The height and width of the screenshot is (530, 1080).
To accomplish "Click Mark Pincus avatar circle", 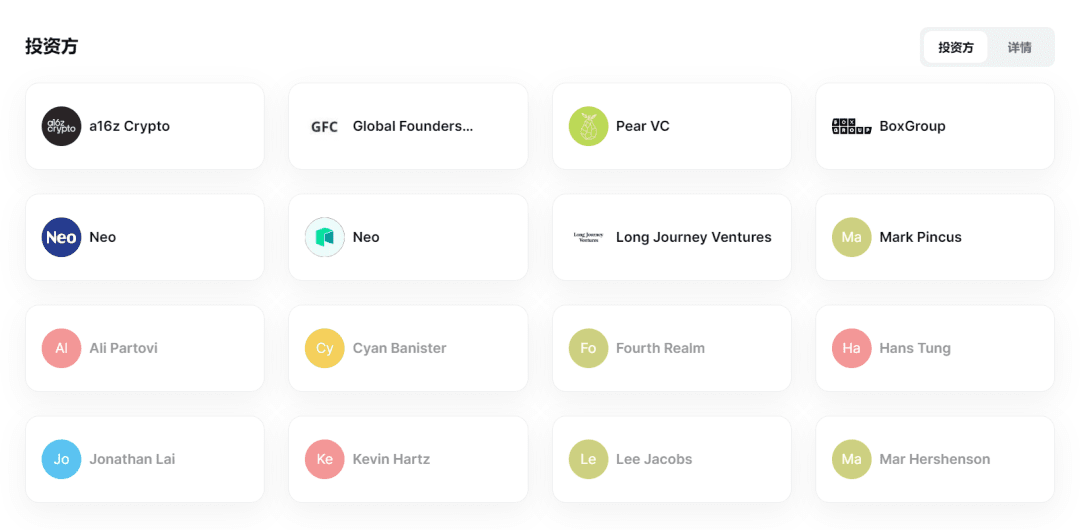I will pos(851,237).
